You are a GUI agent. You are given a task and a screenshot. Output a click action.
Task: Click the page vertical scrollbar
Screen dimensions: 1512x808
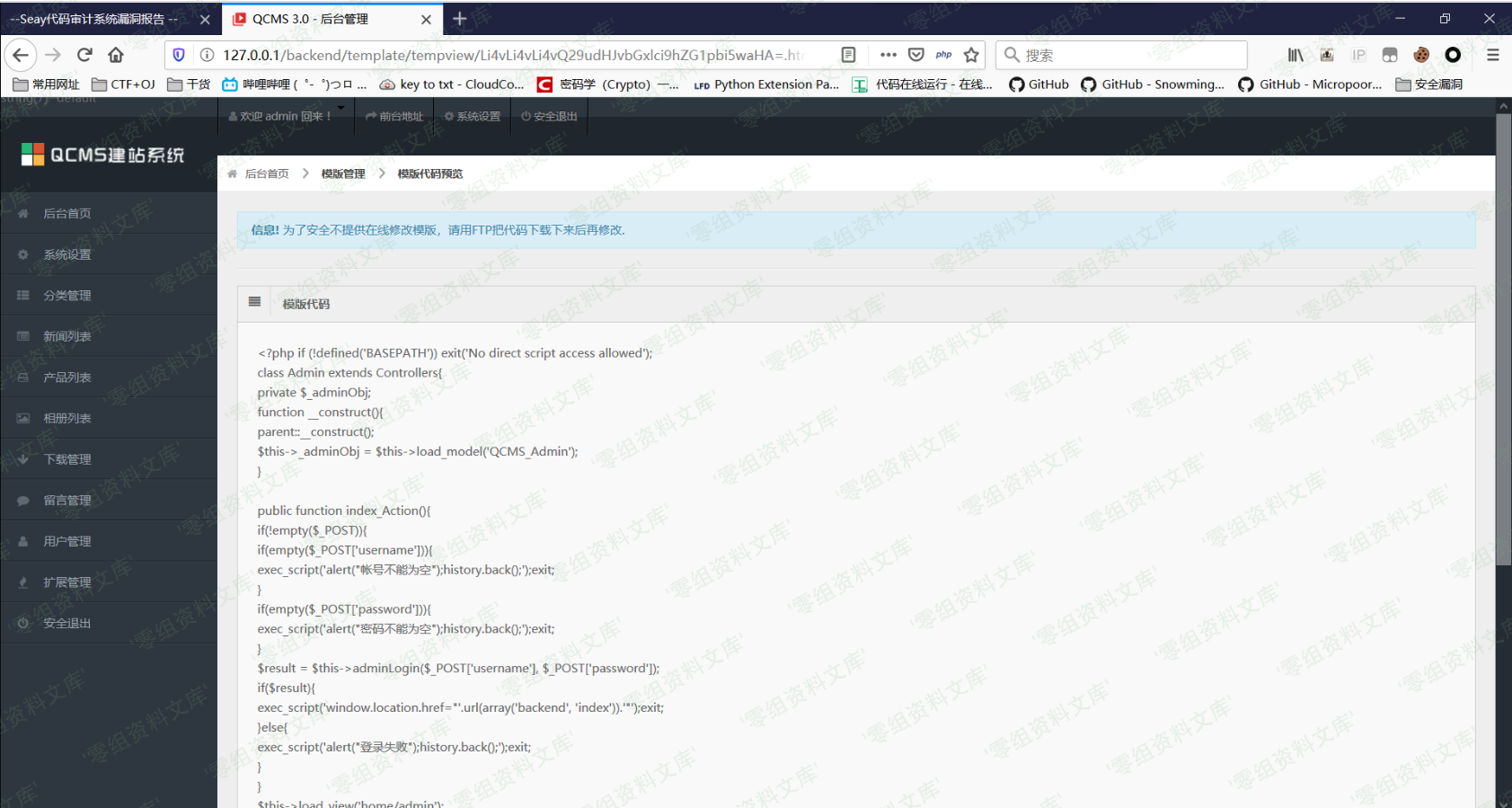click(1503, 342)
